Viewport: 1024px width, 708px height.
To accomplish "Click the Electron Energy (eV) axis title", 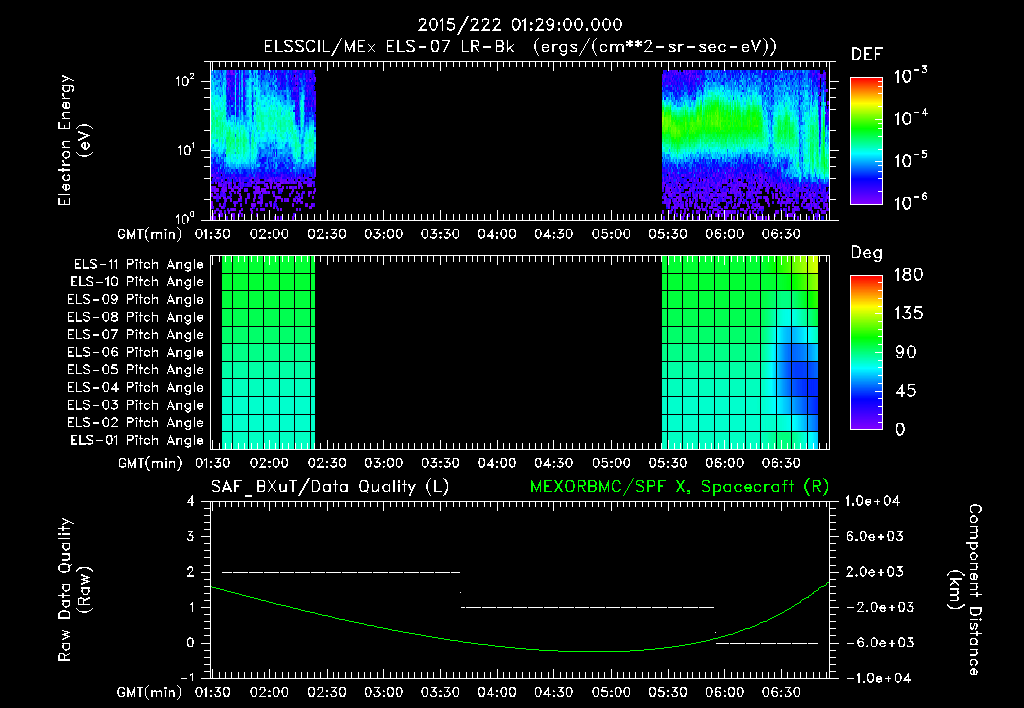I will 74,140.
